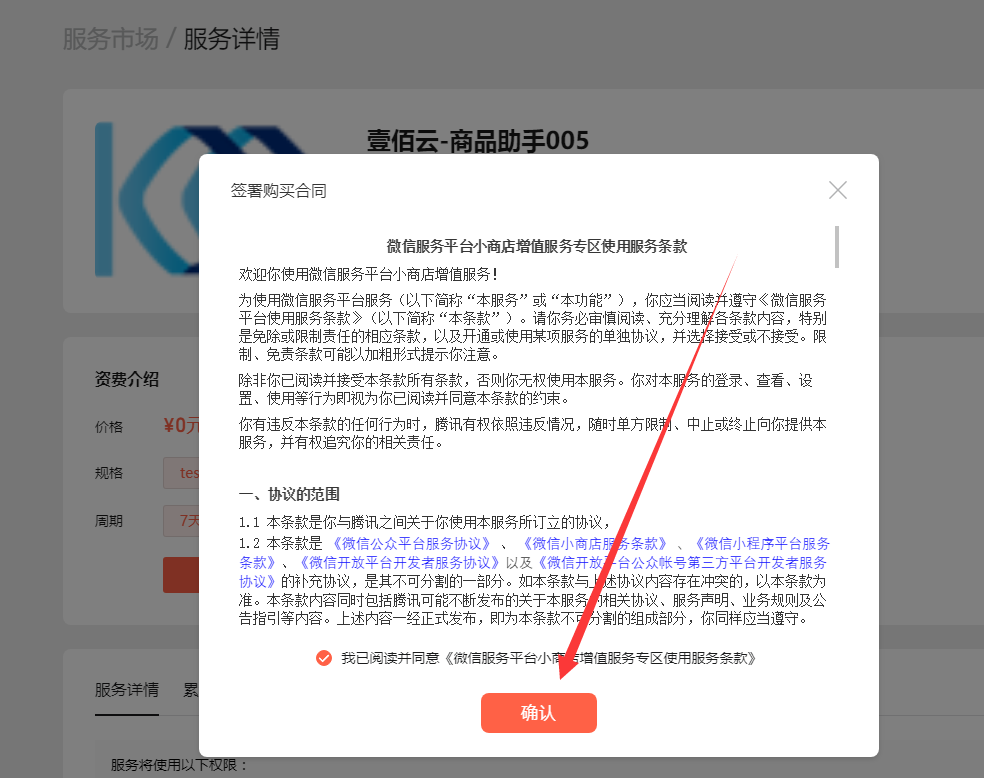Click the 壹佰云 service logo image
The image size is (984, 778).
[x=147, y=200]
